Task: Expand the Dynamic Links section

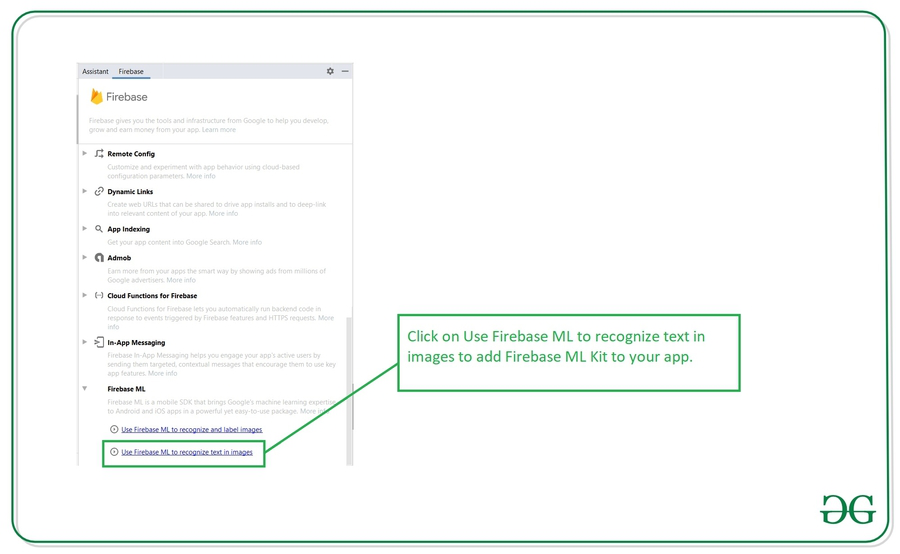Action: [x=84, y=191]
